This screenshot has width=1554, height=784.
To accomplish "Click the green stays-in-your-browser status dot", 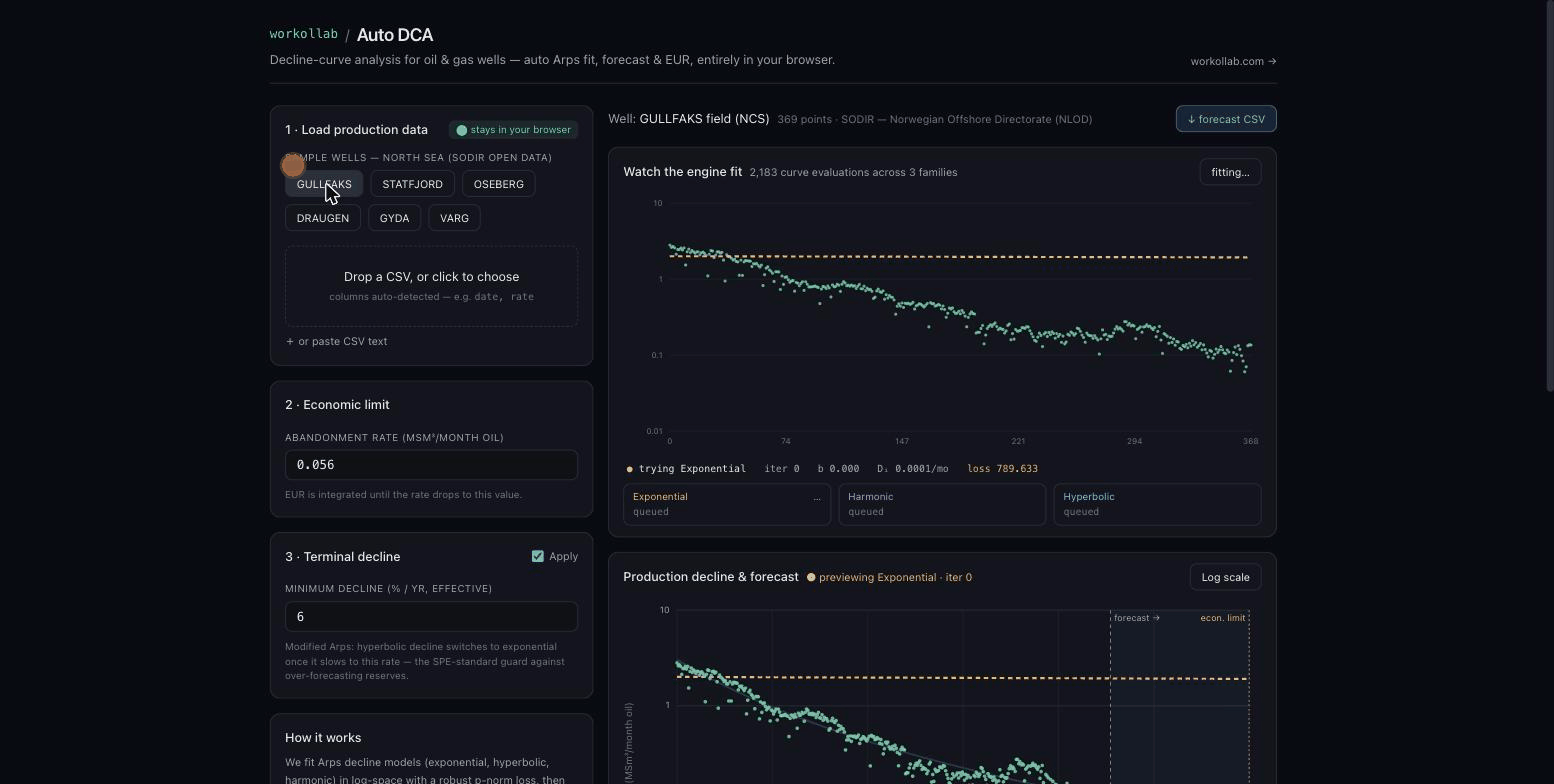I will 462,130.
